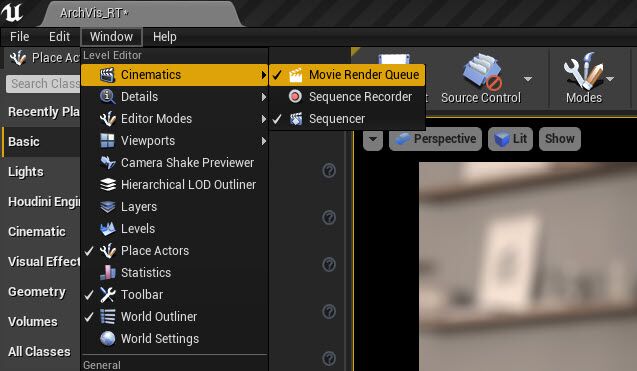Screen dimensions: 637x371
Task: Select the World Settings text entry
Action: point(160,339)
